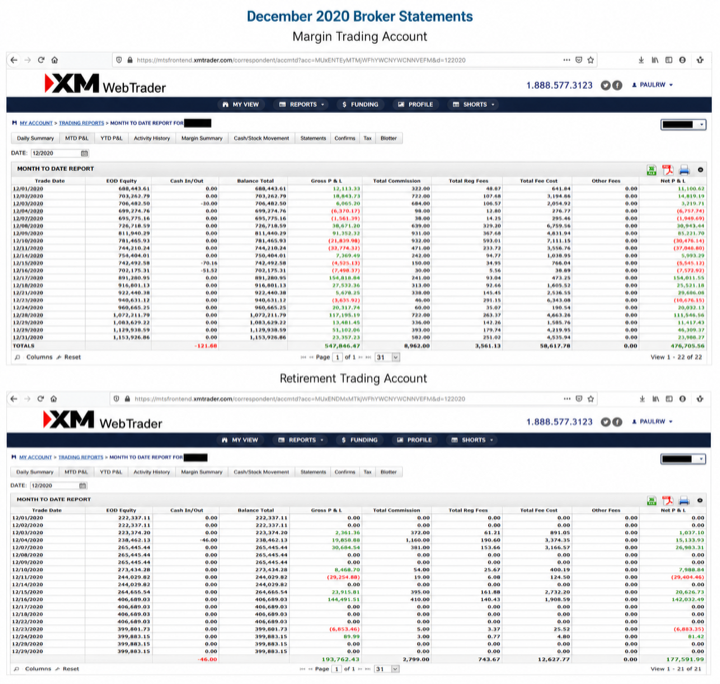Open blacked-out account selector dropdown at top
The height and width of the screenshot is (684, 720).
point(683,124)
